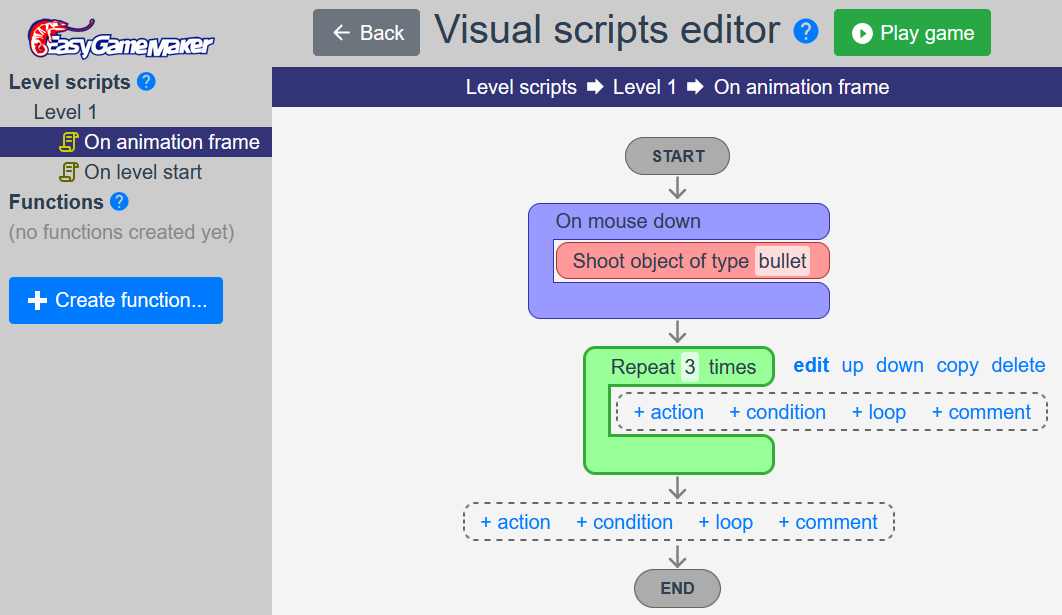The image size is (1062, 615).
Task: Click the plus icon in Create function button
Action: coord(37,300)
